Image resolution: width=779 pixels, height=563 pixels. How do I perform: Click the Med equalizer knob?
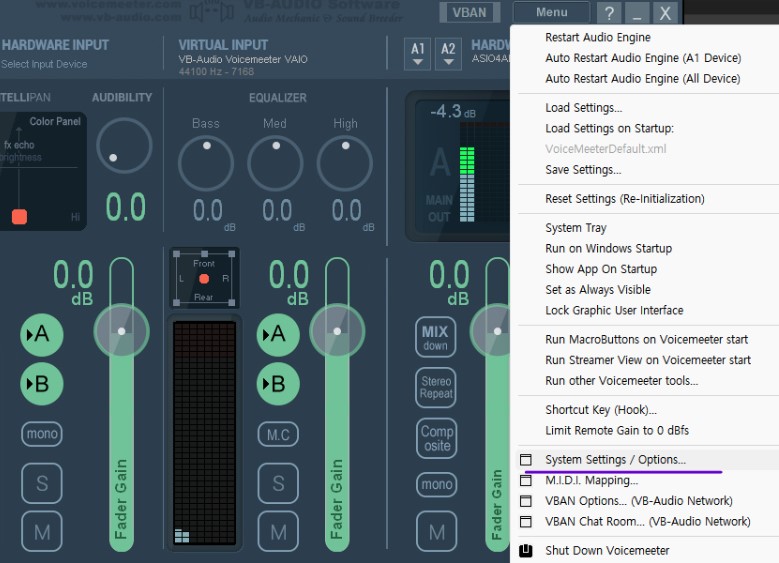point(275,163)
